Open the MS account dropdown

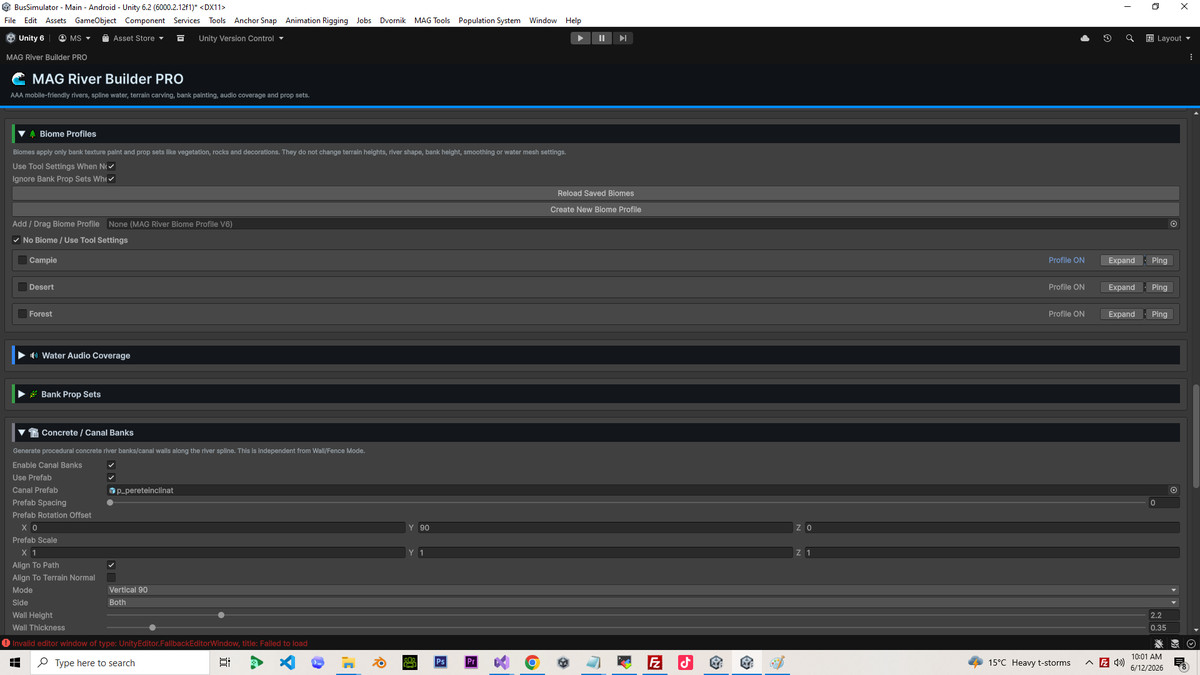74,38
